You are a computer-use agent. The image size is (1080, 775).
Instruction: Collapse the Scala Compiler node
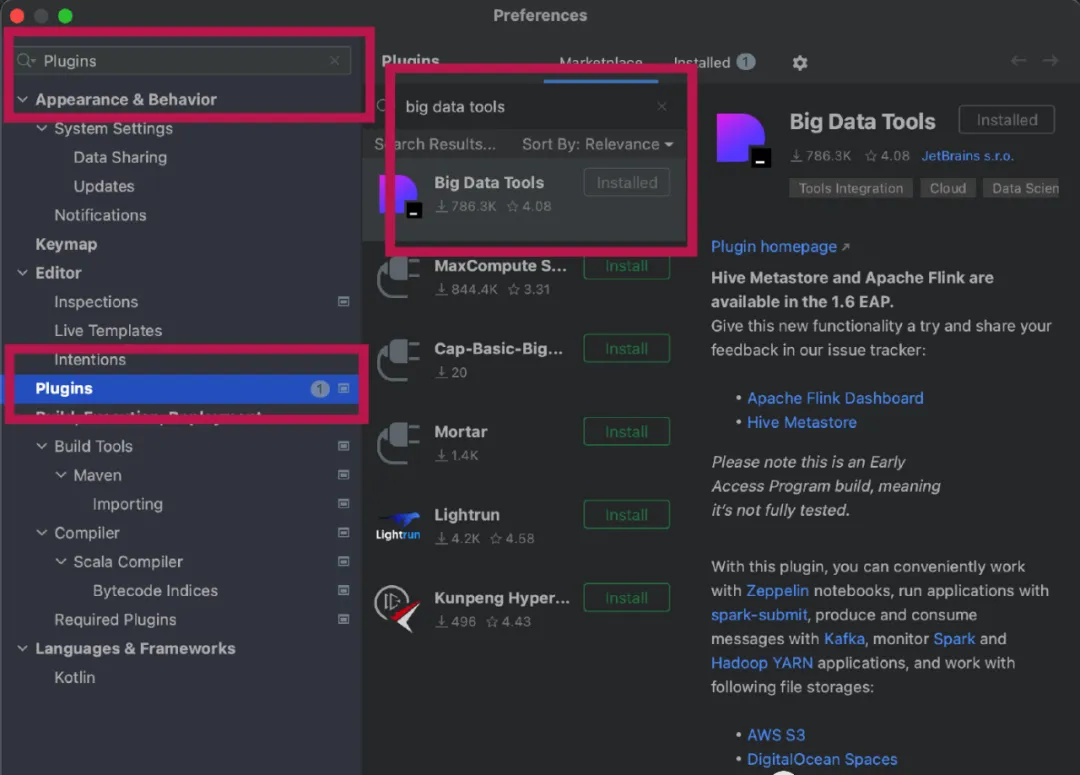(61, 561)
